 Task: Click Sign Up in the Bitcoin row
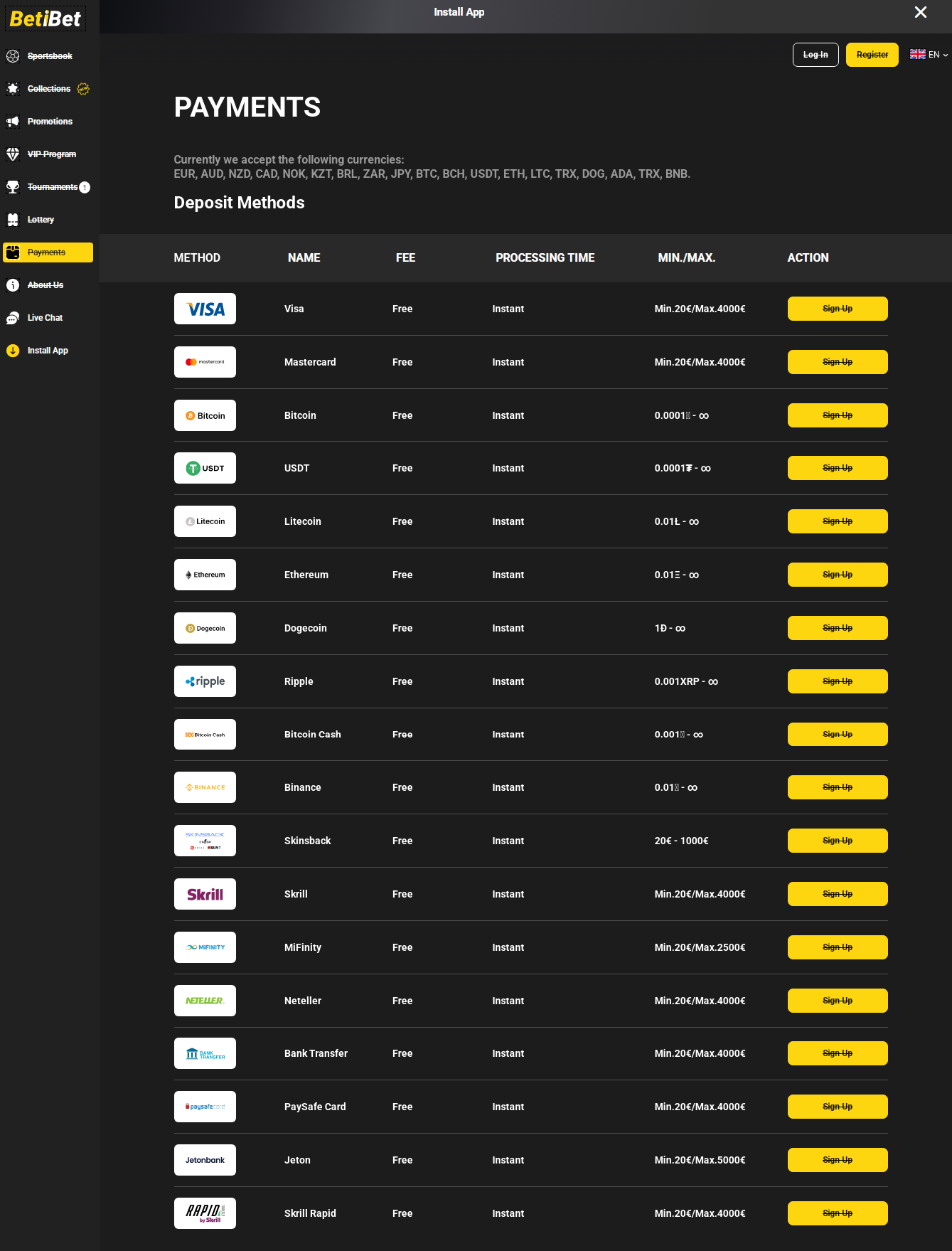coord(838,415)
